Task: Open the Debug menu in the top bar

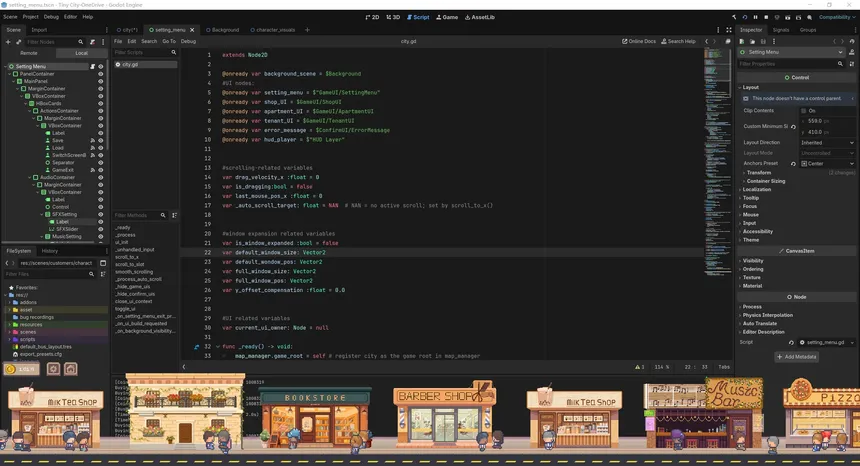Action: coord(51,17)
